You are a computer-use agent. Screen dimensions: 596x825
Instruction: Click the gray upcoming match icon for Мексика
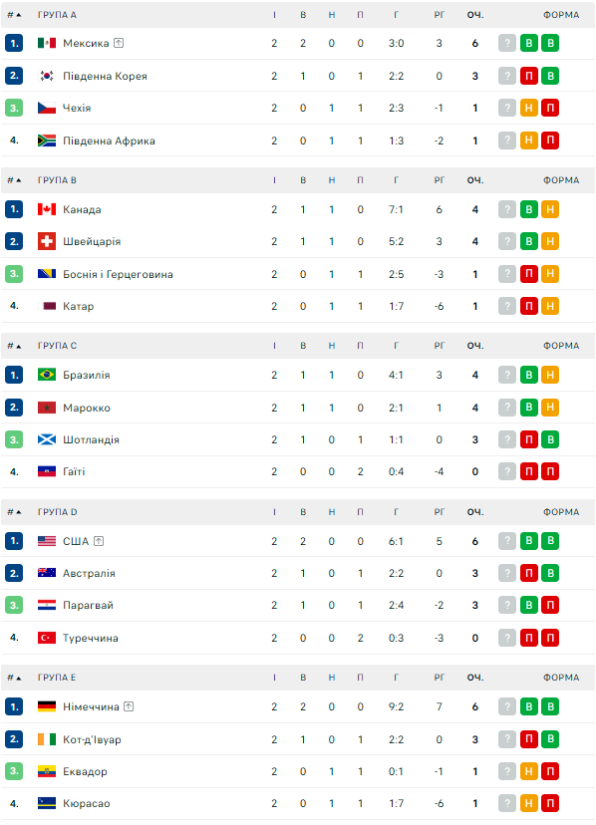click(507, 43)
